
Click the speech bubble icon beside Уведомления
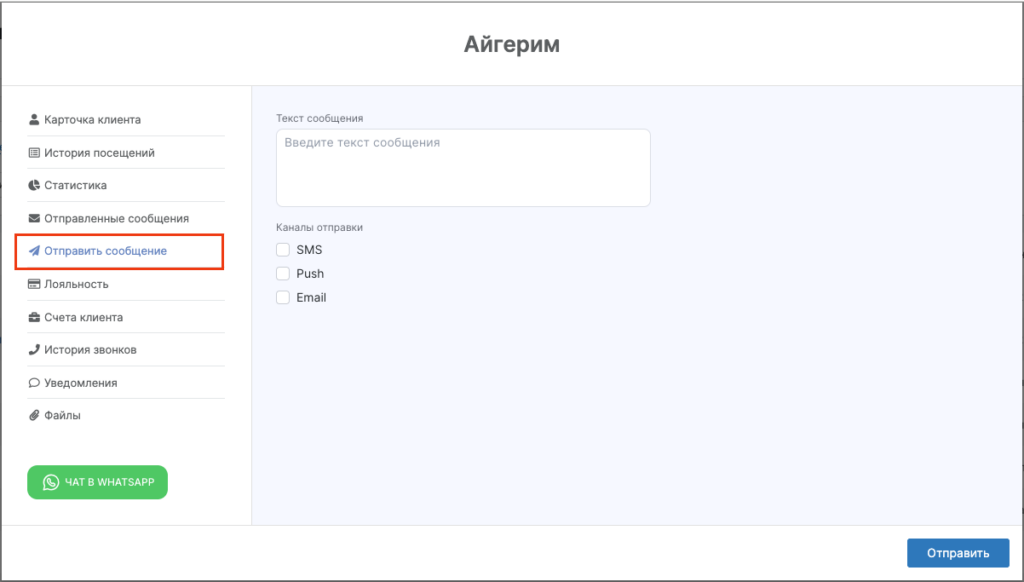coord(34,383)
